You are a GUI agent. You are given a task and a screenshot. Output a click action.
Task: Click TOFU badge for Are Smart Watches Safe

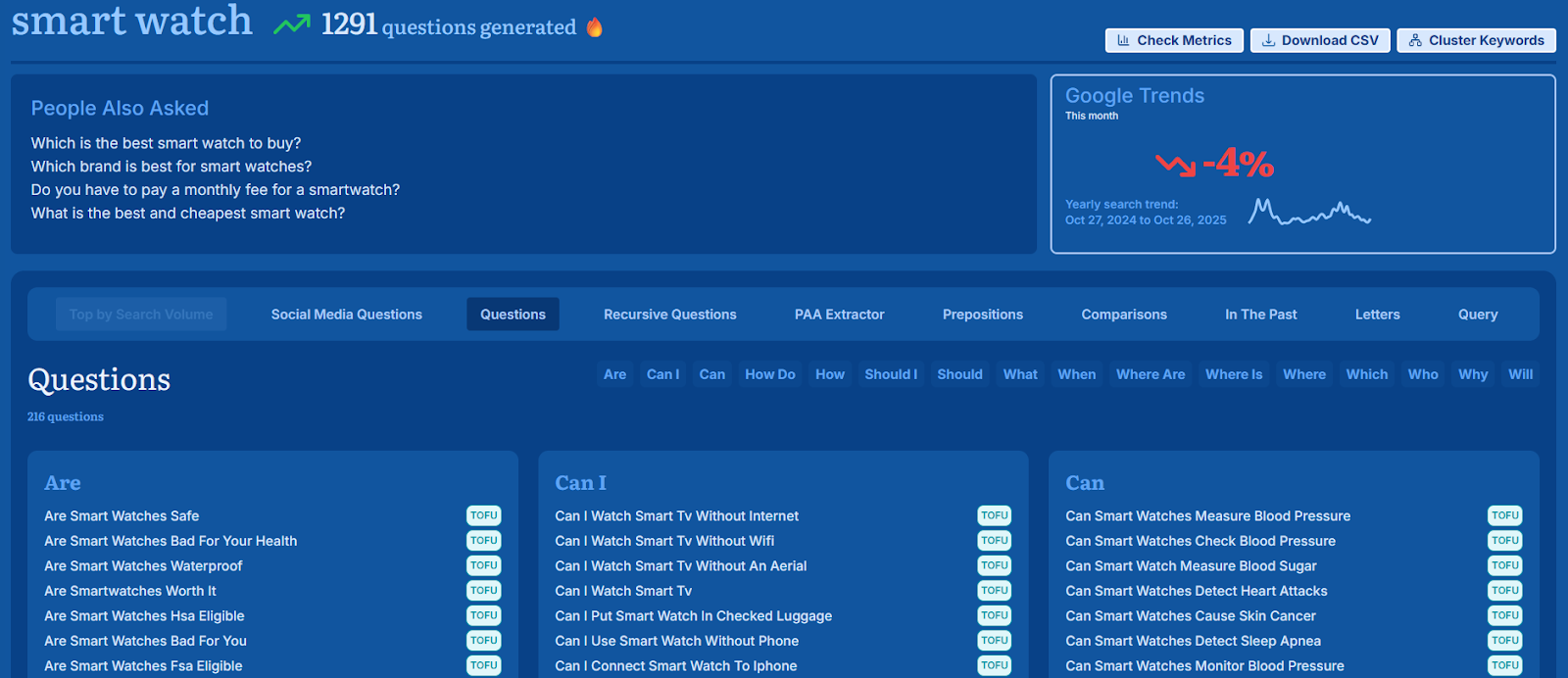coord(483,515)
